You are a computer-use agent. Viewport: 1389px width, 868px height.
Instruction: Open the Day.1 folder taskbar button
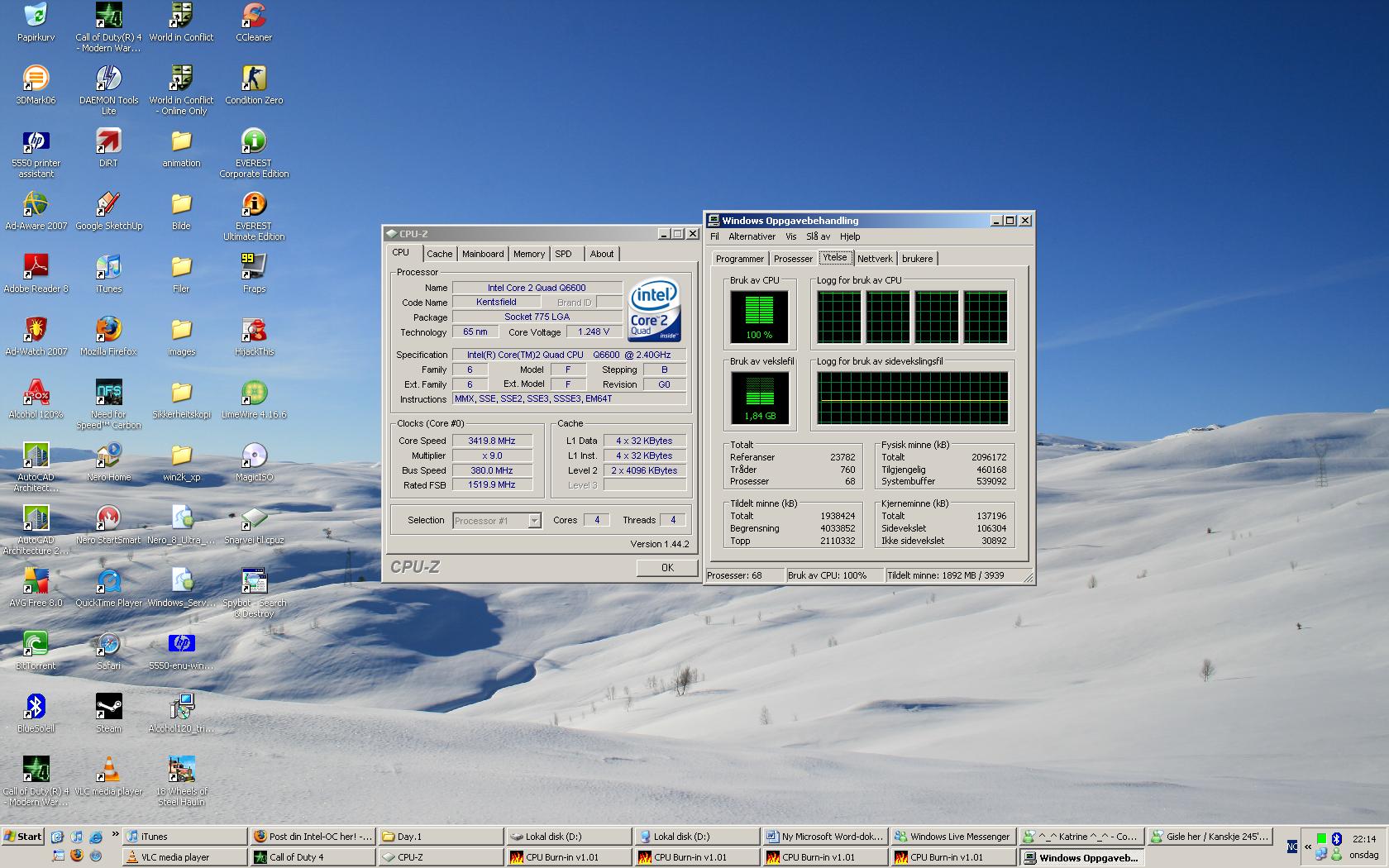click(x=440, y=837)
